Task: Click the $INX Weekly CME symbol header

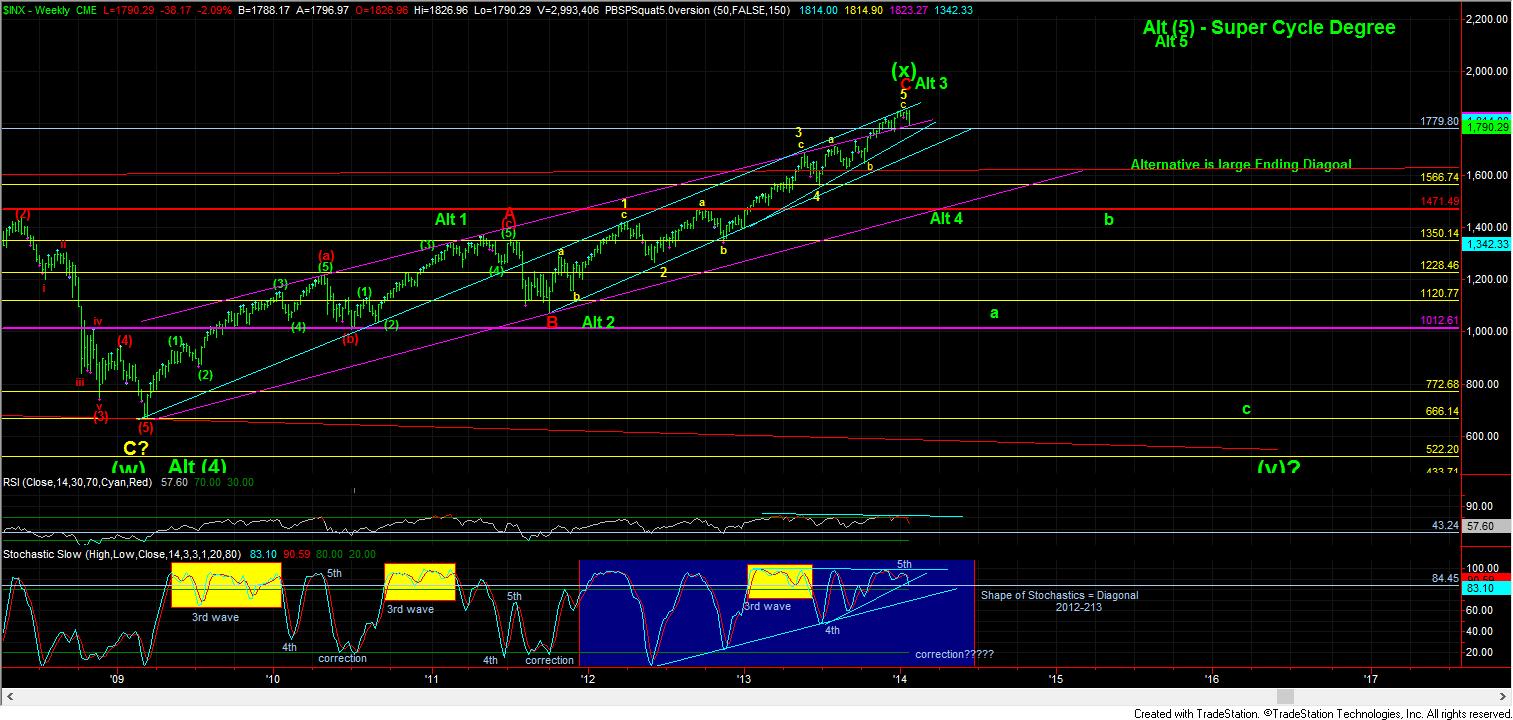Action: click(42, 7)
